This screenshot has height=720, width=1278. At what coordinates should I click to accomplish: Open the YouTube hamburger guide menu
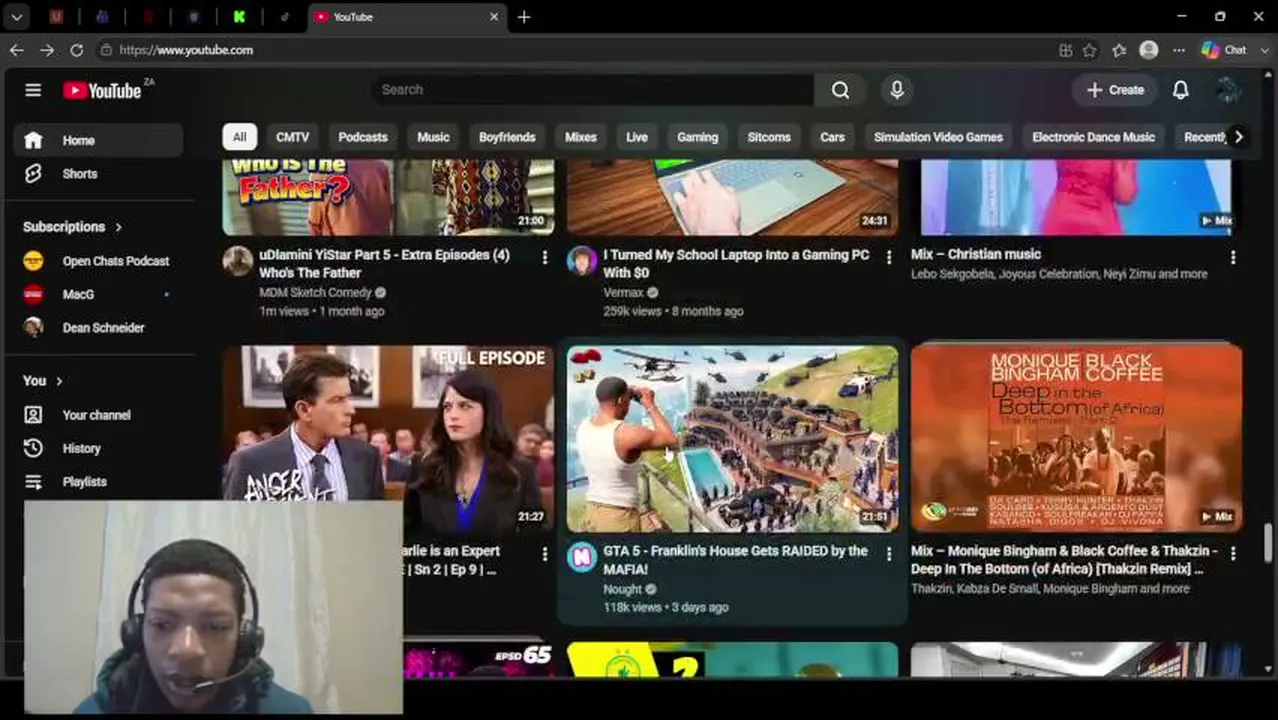33,90
